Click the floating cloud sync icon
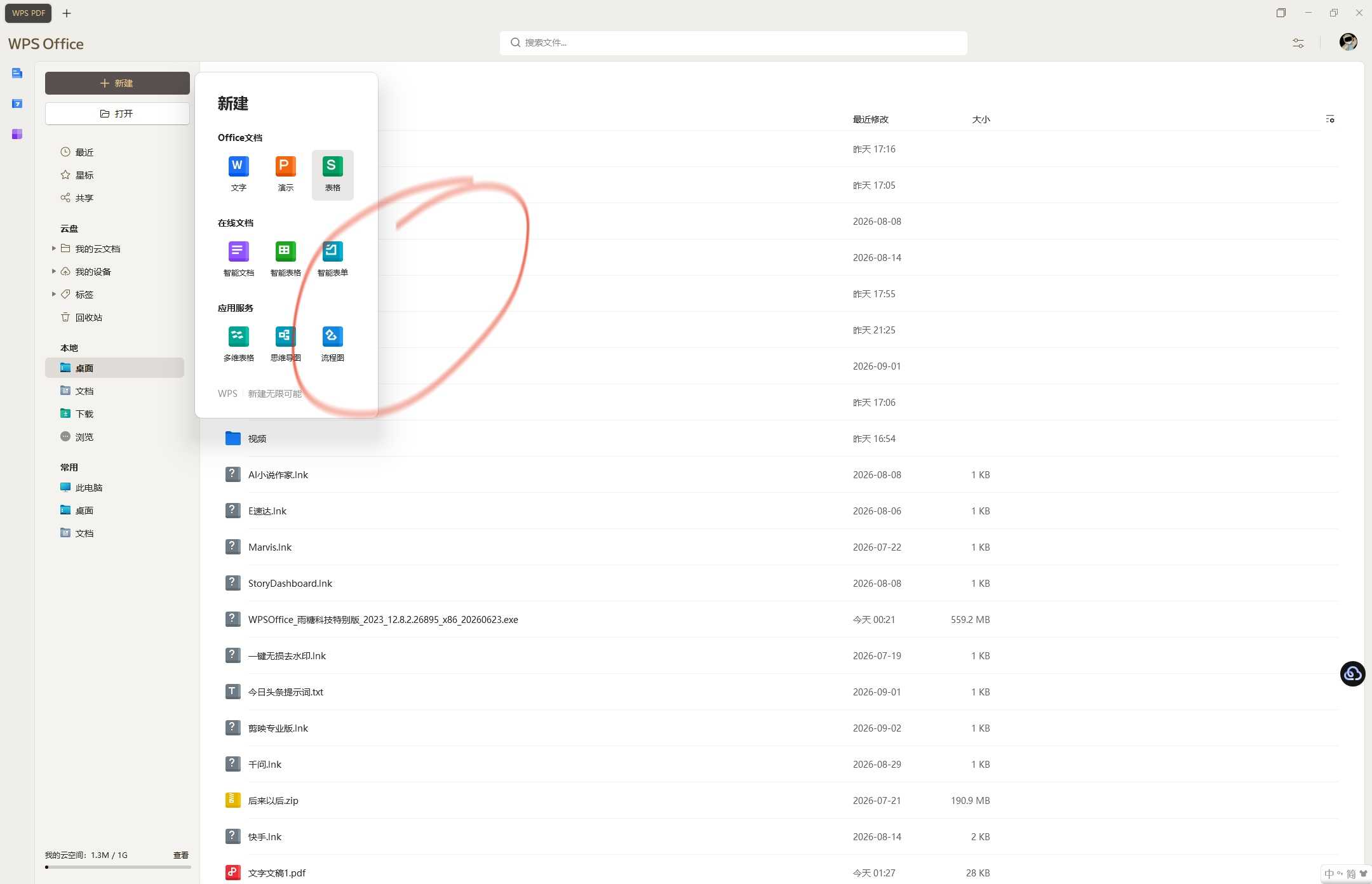1372x884 pixels. click(1352, 674)
